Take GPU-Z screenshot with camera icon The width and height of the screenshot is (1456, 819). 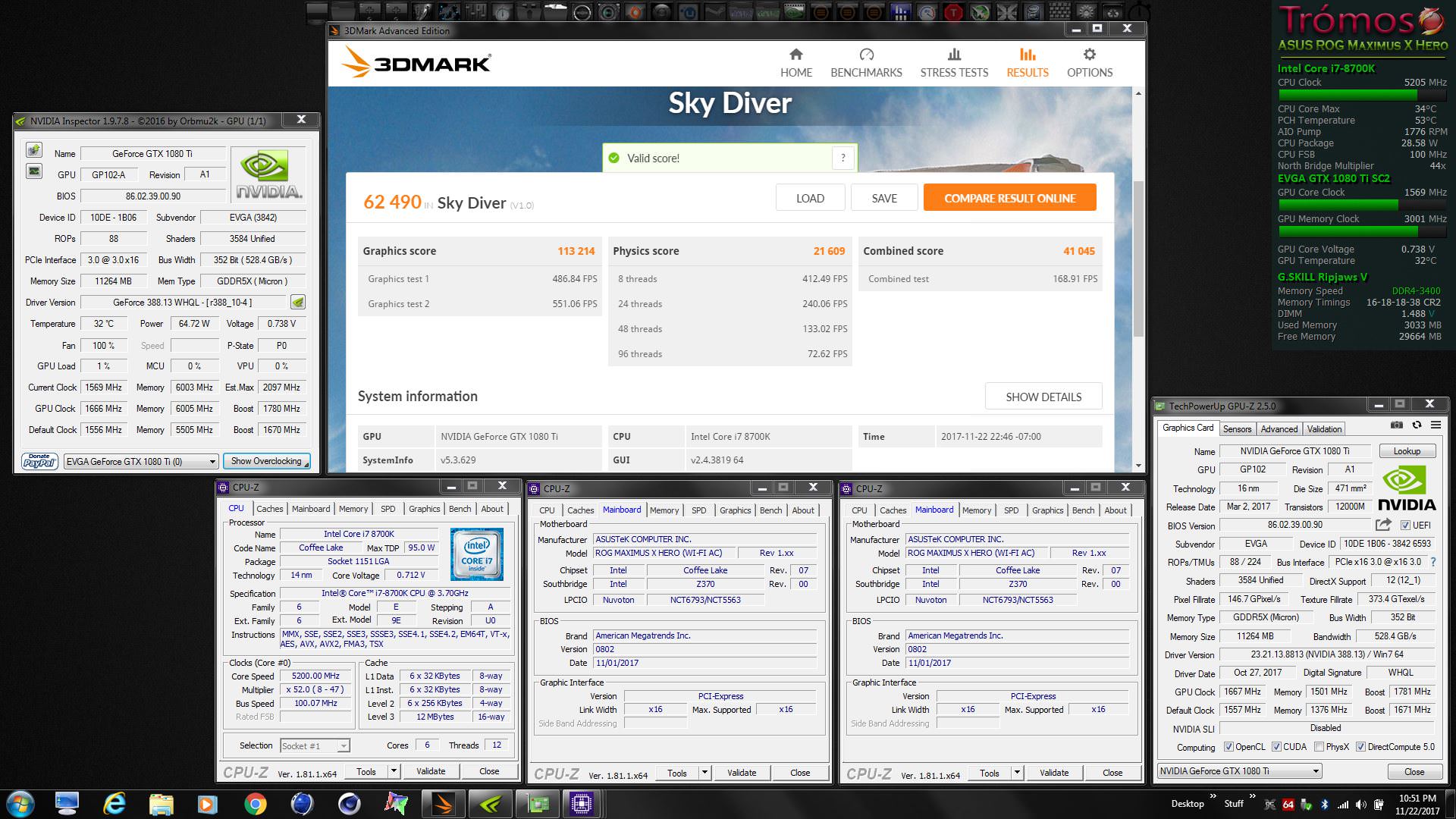(1396, 425)
